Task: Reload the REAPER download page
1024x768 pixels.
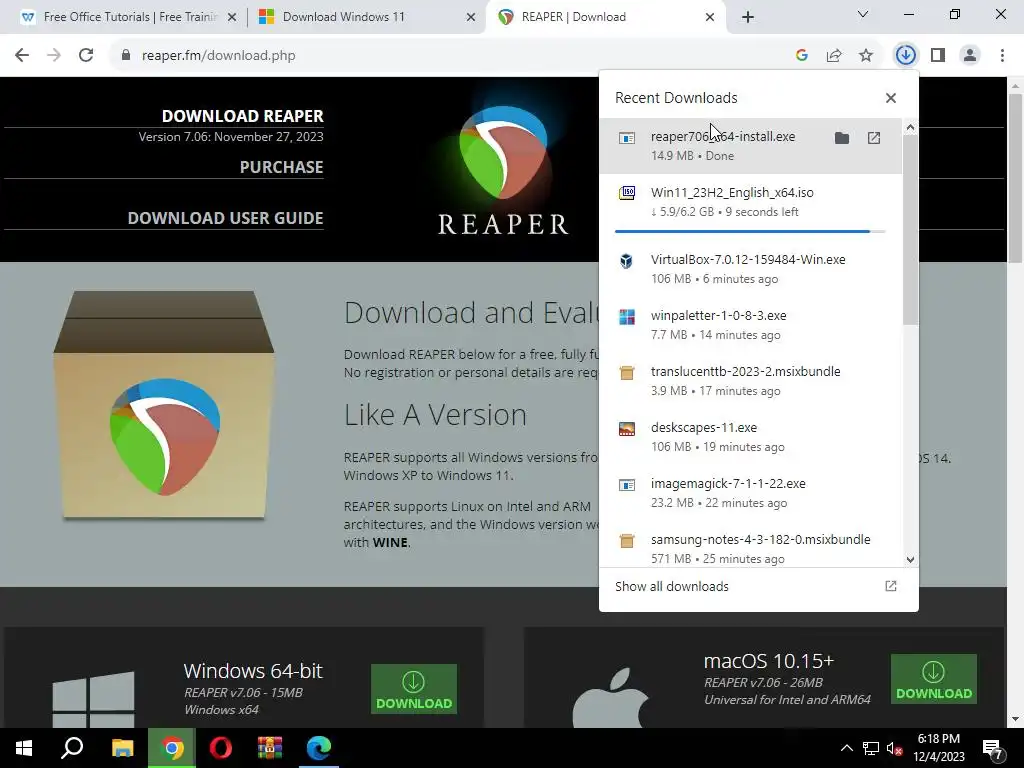Action: [86, 56]
